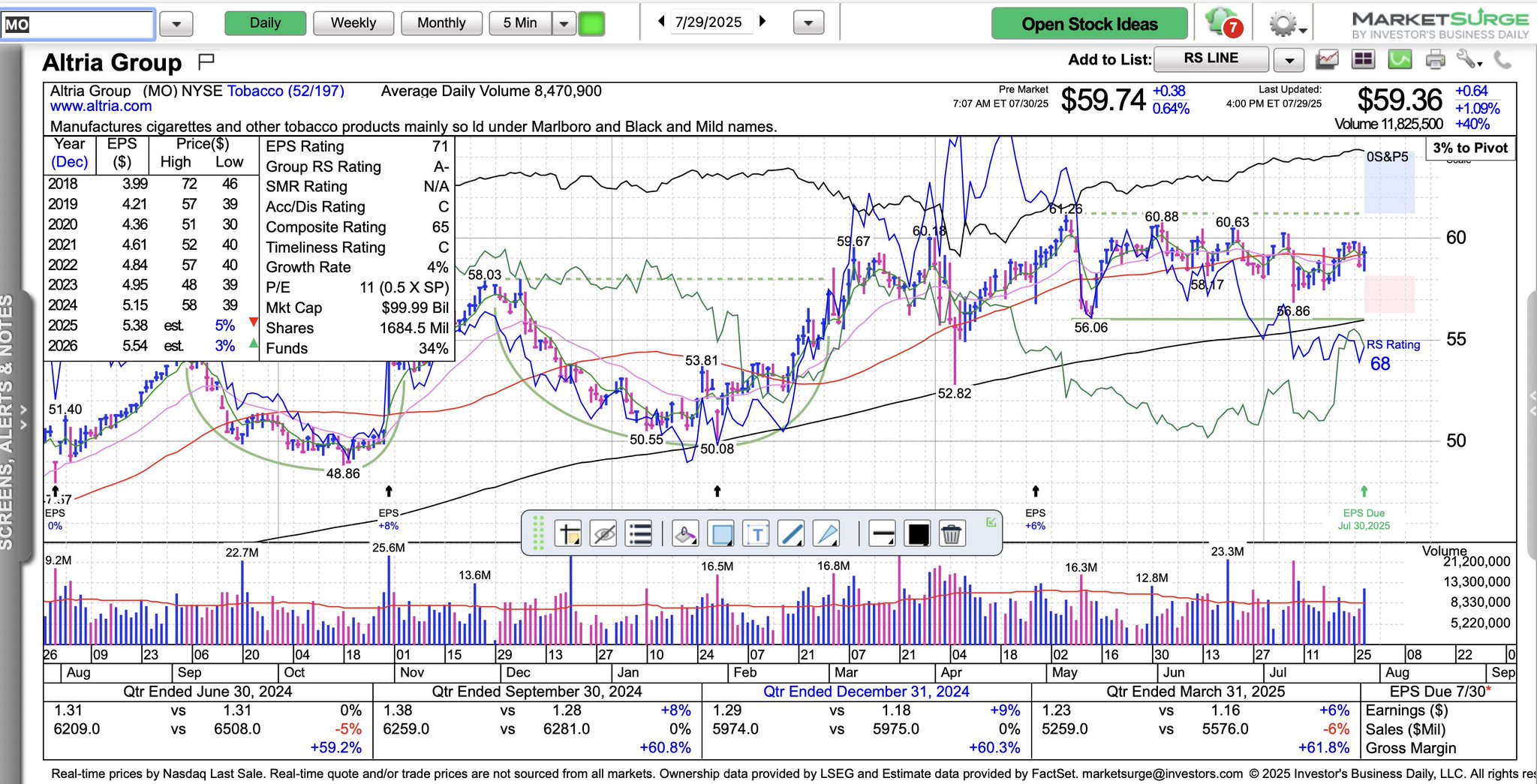The height and width of the screenshot is (784, 1537).
Task: Click the EPS Due 7/30 heading
Action: [1439, 692]
